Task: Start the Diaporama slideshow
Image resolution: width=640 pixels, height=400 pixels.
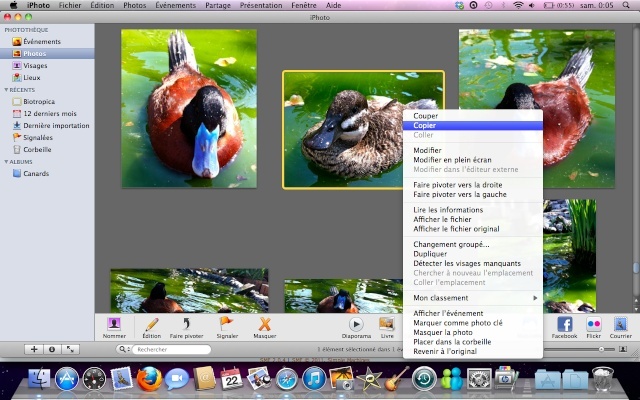Action: coord(356,324)
